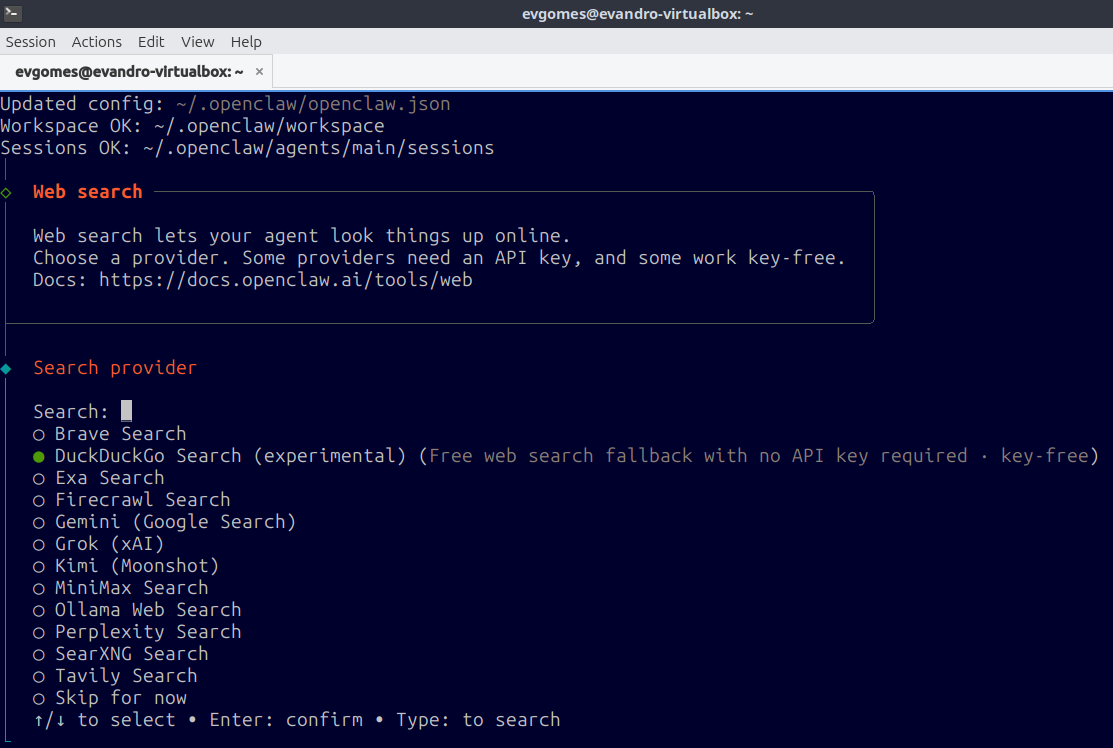This screenshot has width=1113, height=748.
Task: Open the Help menu
Action: pos(246,42)
